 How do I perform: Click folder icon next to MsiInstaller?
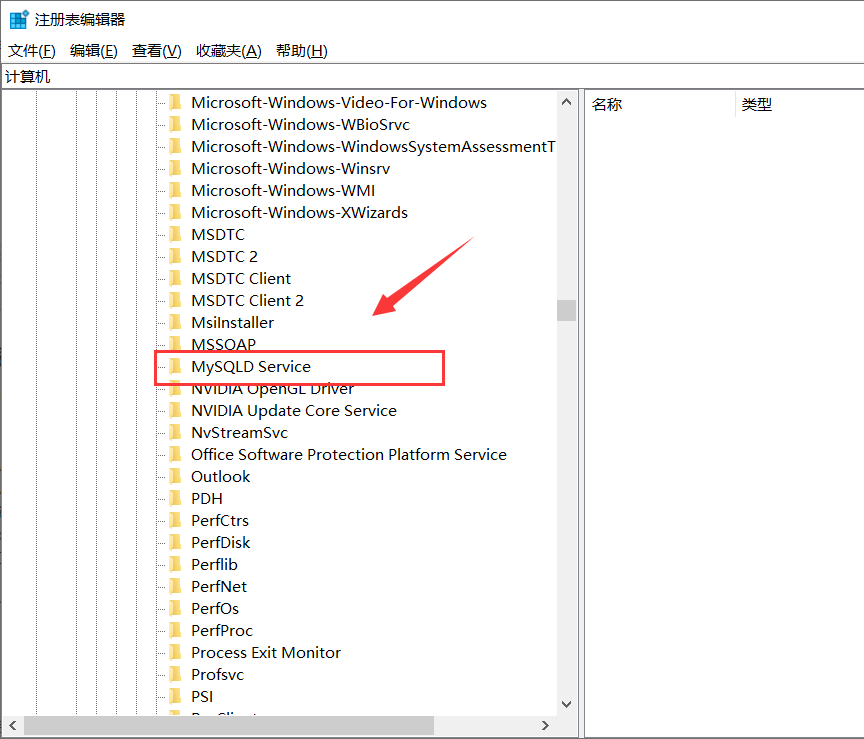coord(175,323)
